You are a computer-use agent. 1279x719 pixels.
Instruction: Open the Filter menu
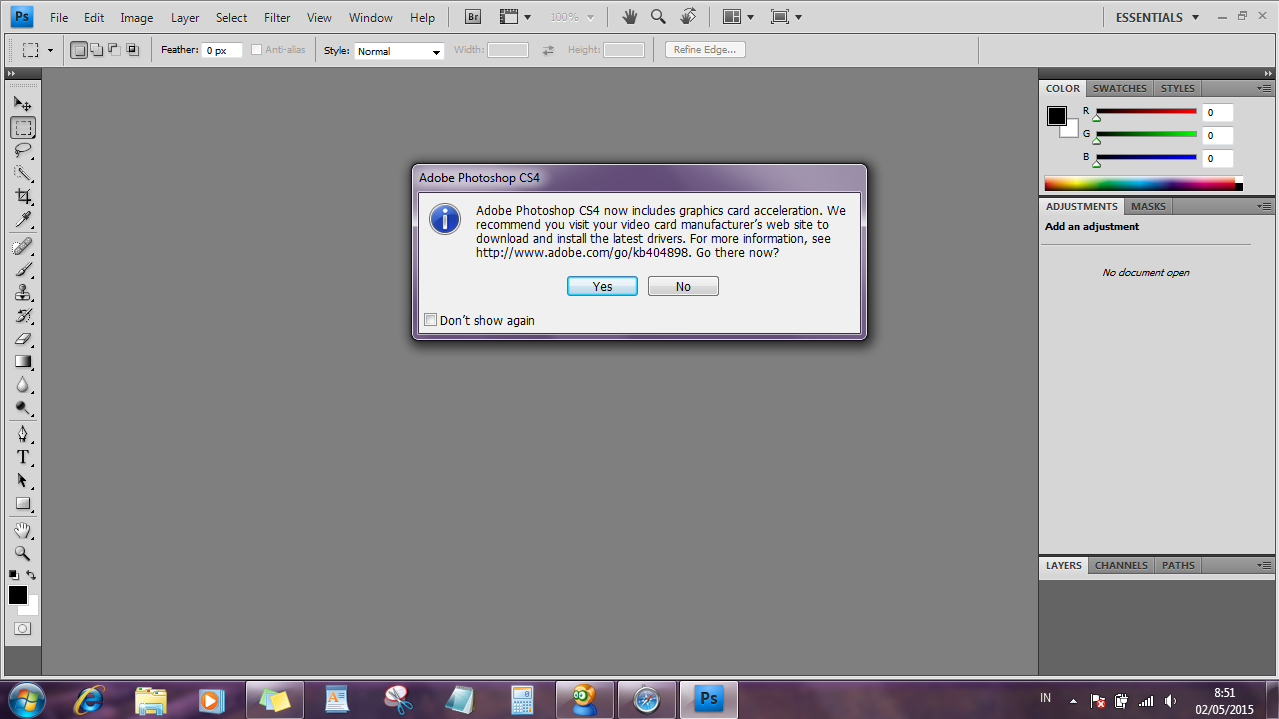click(x=277, y=17)
